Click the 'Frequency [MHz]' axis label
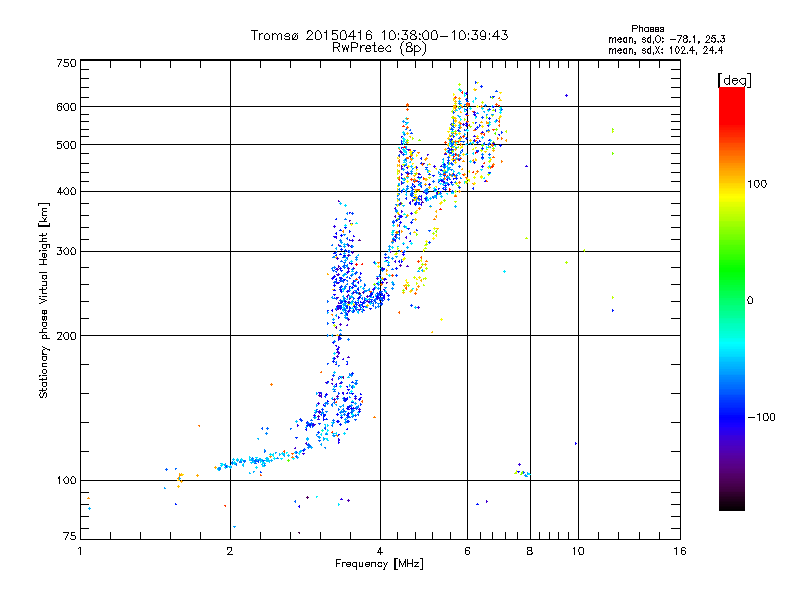The width and height of the screenshot is (800, 600). click(x=379, y=564)
